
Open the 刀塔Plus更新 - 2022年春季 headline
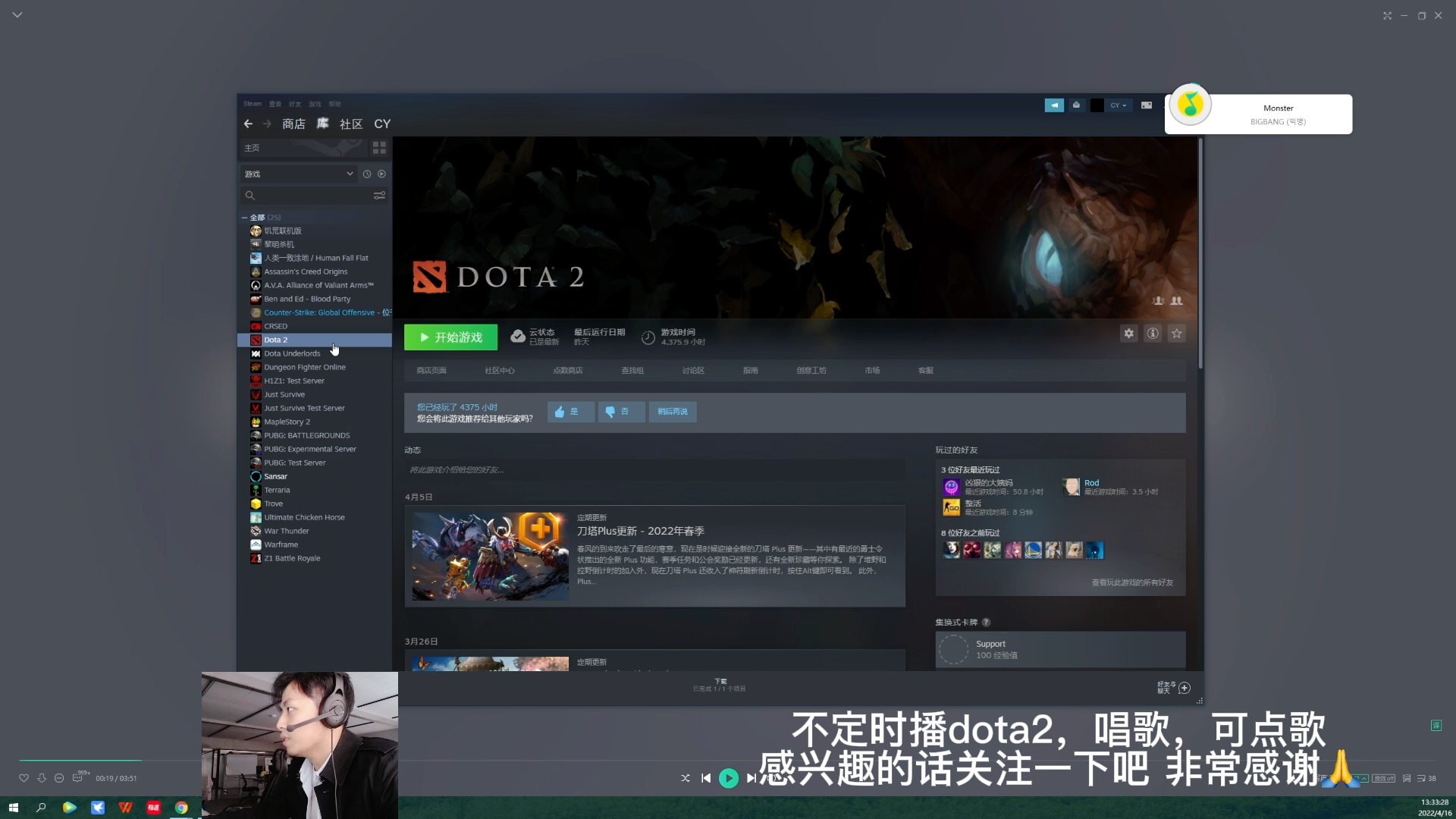(x=641, y=532)
